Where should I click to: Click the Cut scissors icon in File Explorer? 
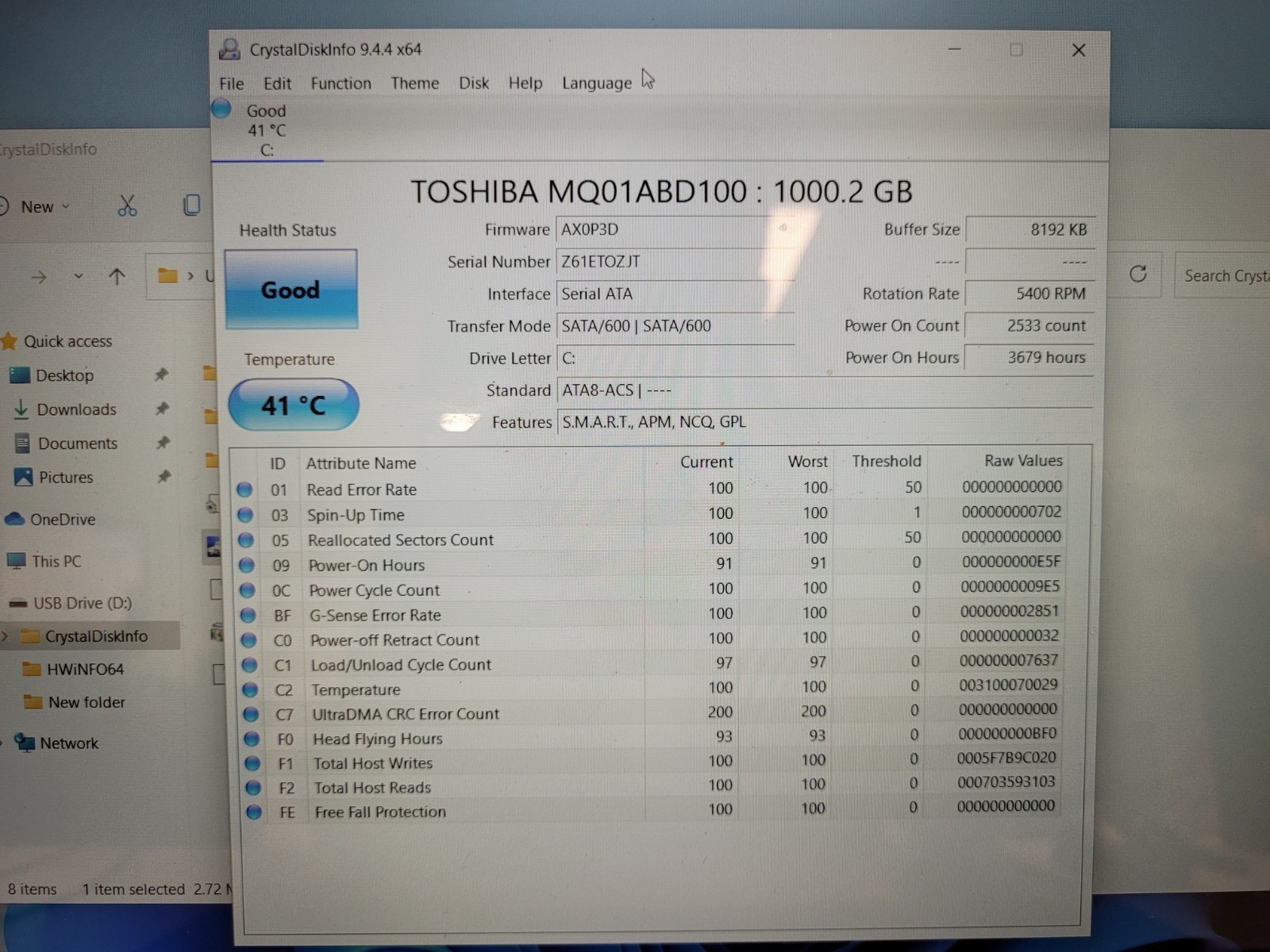pos(127,206)
